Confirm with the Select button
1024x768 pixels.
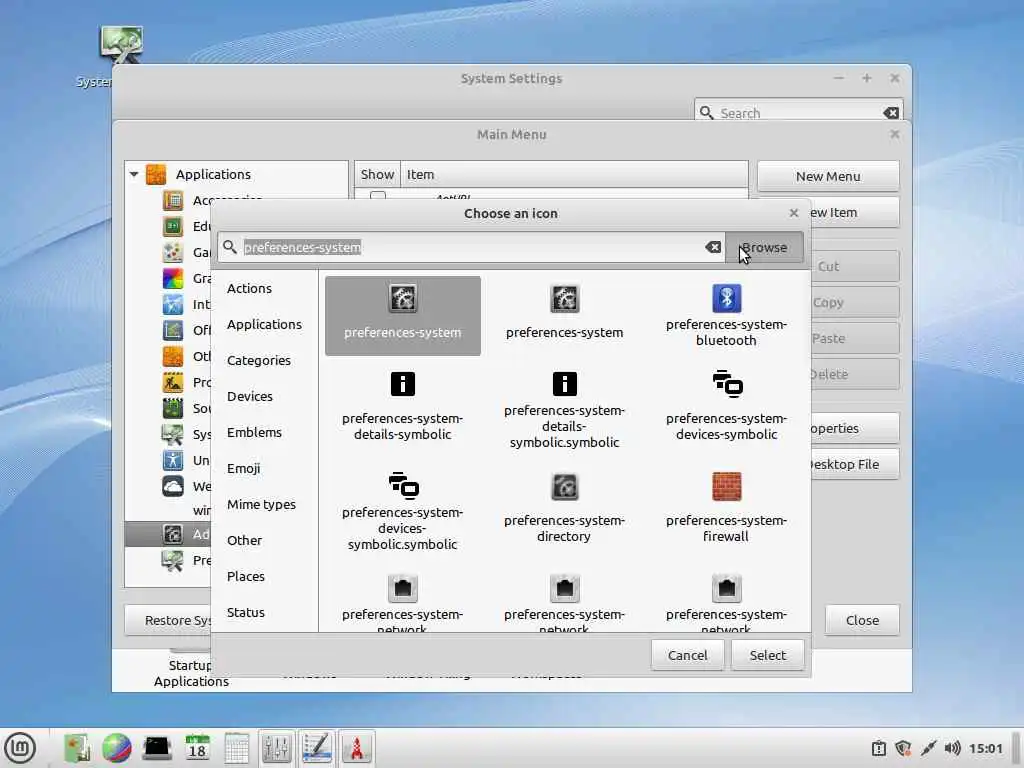767,655
